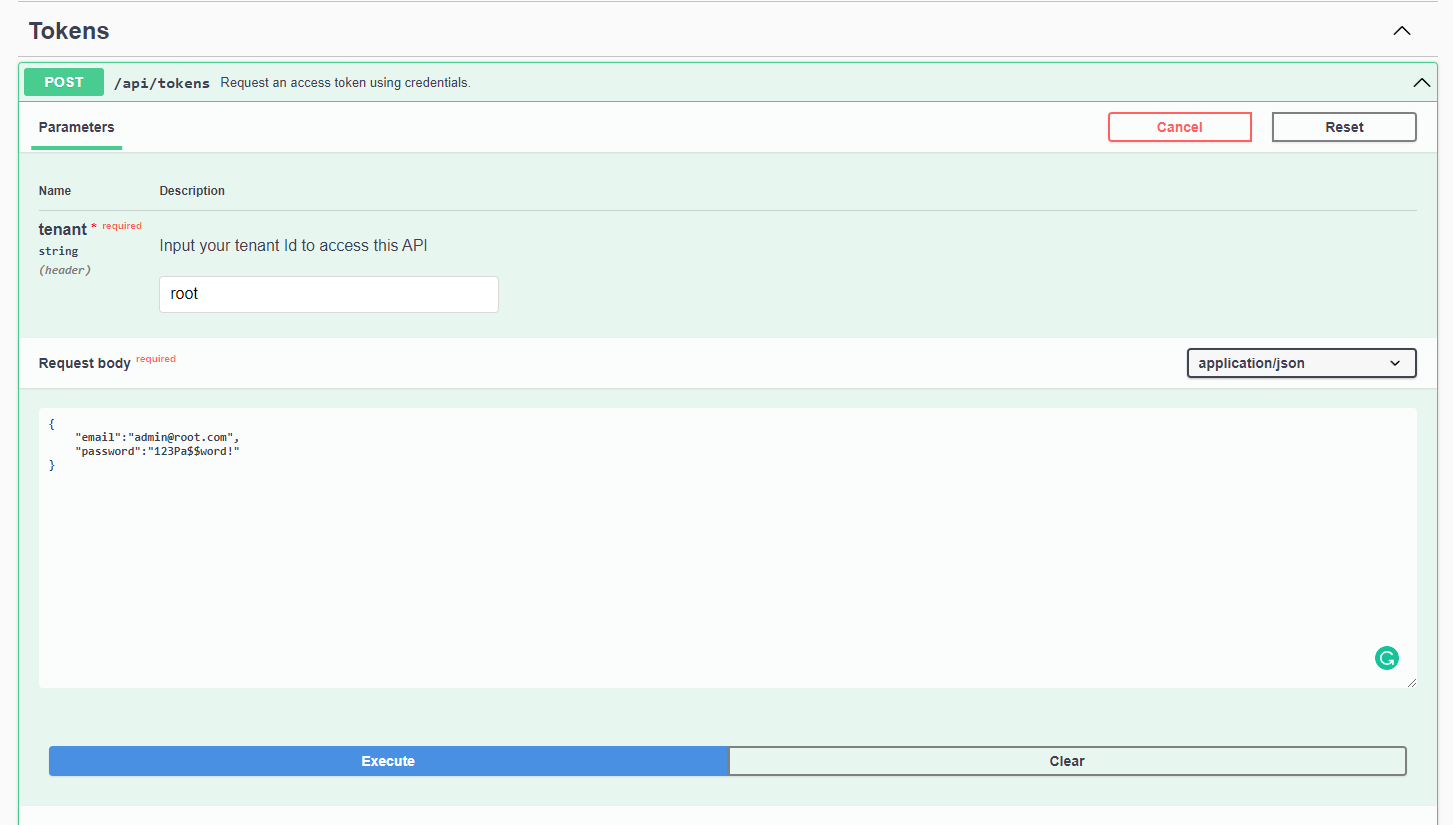The height and width of the screenshot is (825, 1453).
Task: Click the Grammarly icon in request body
Action: click(x=1386, y=658)
